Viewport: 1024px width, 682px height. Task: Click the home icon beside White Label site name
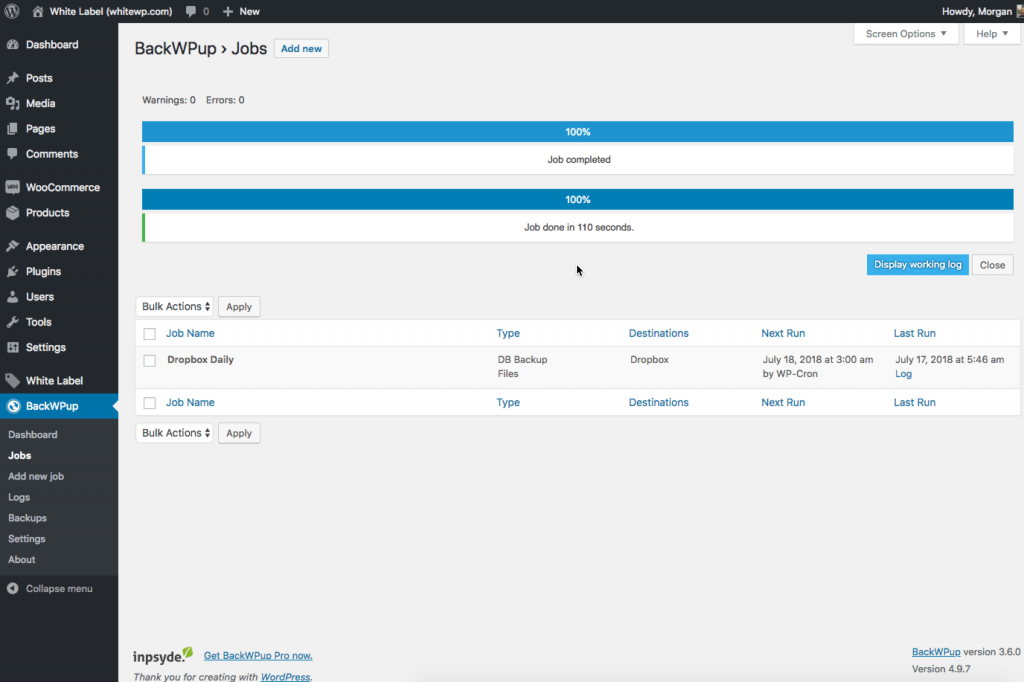[x=38, y=11]
